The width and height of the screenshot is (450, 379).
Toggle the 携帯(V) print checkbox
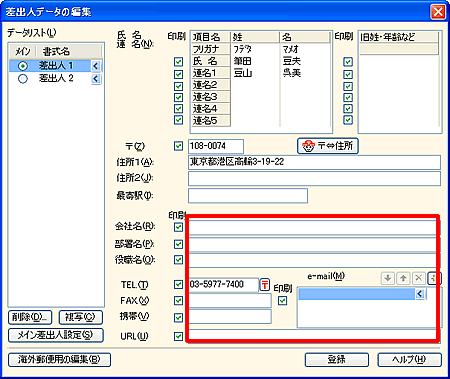coord(179,318)
